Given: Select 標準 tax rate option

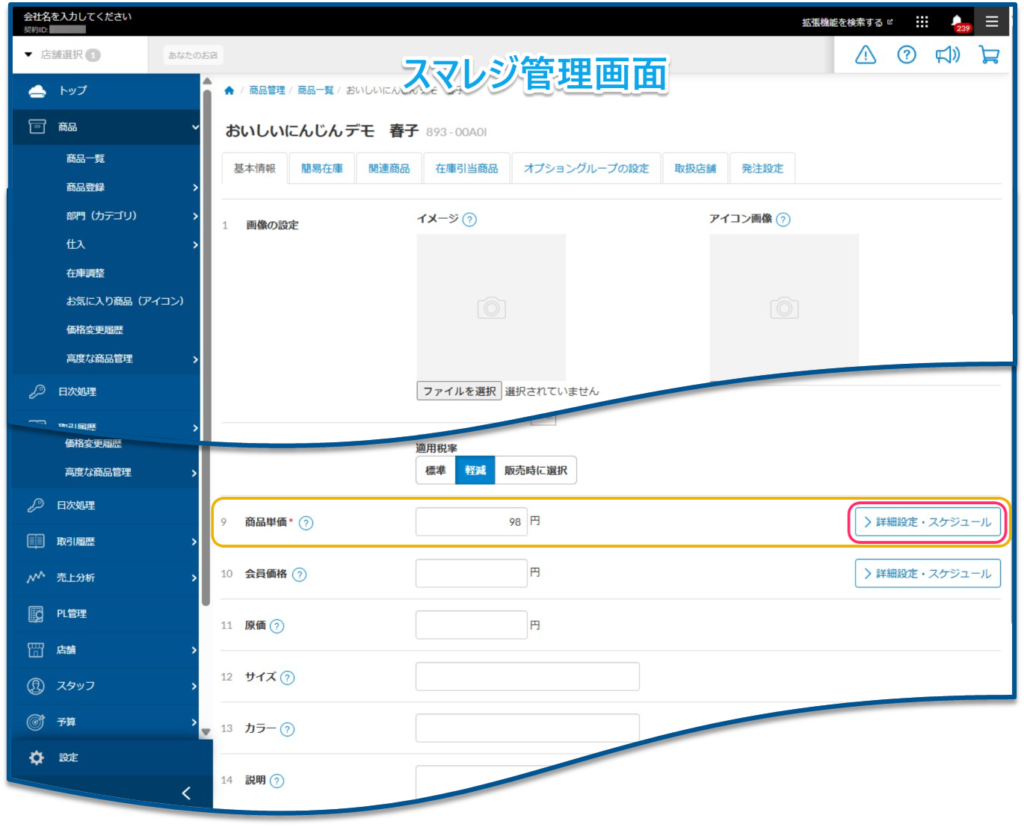Looking at the screenshot, I should click(436, 470).
